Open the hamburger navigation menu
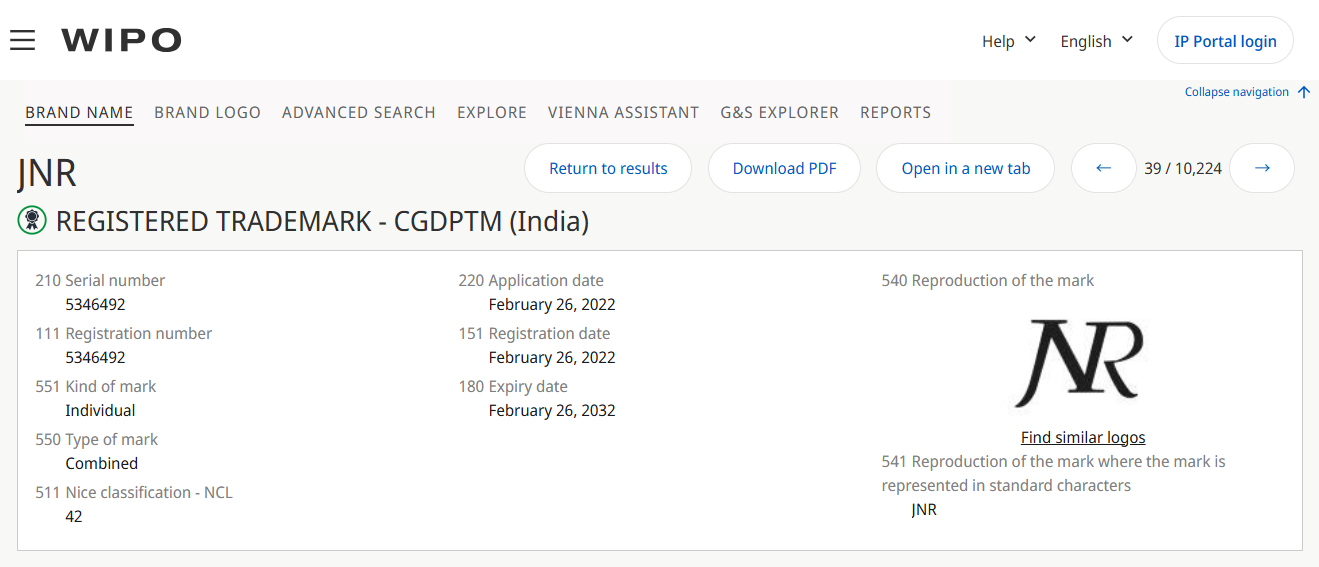1319x567 pixels. pyautogui.click(x=22, y=40)
